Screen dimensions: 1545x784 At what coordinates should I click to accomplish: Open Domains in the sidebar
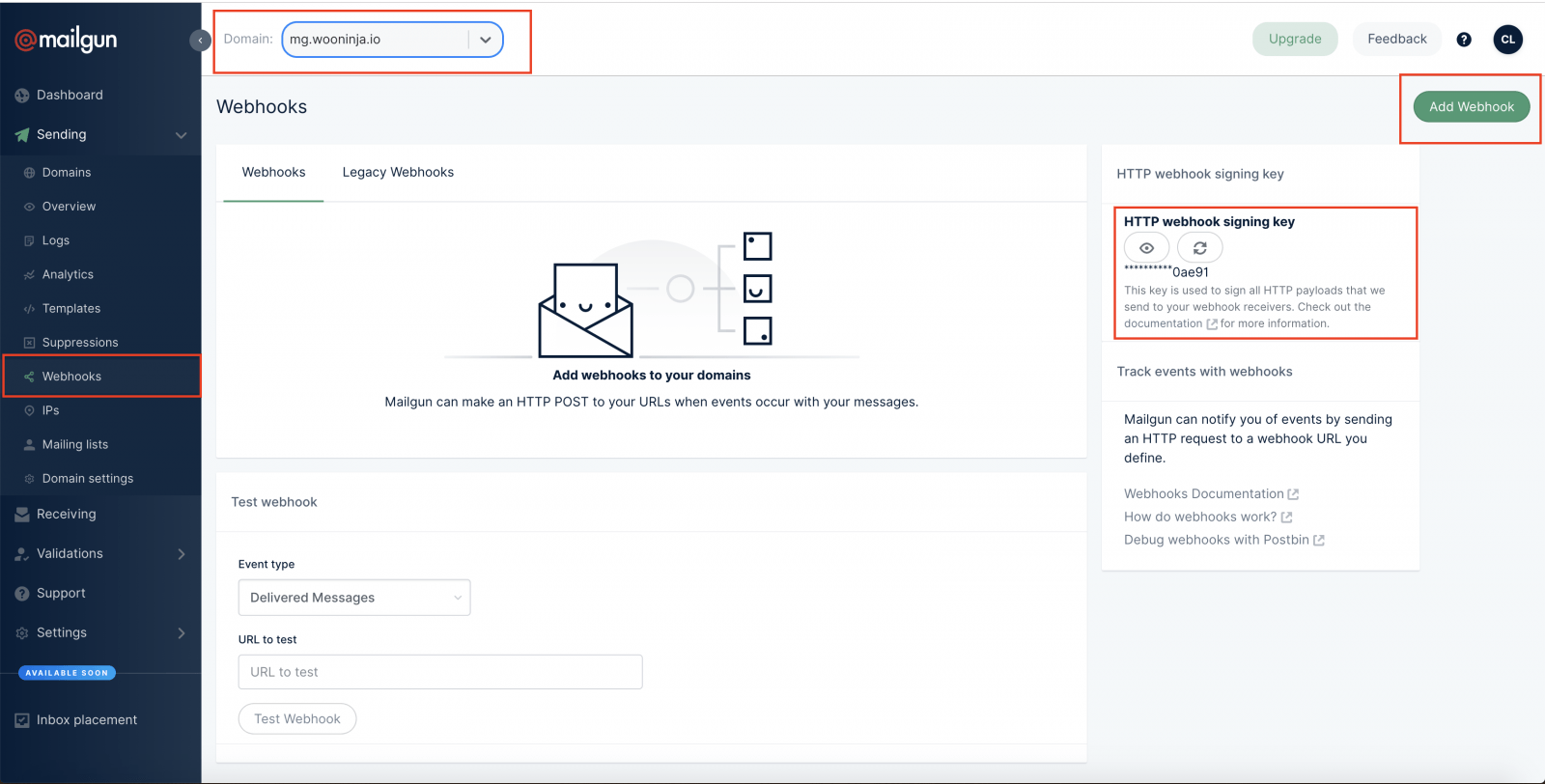coord(67,172)
